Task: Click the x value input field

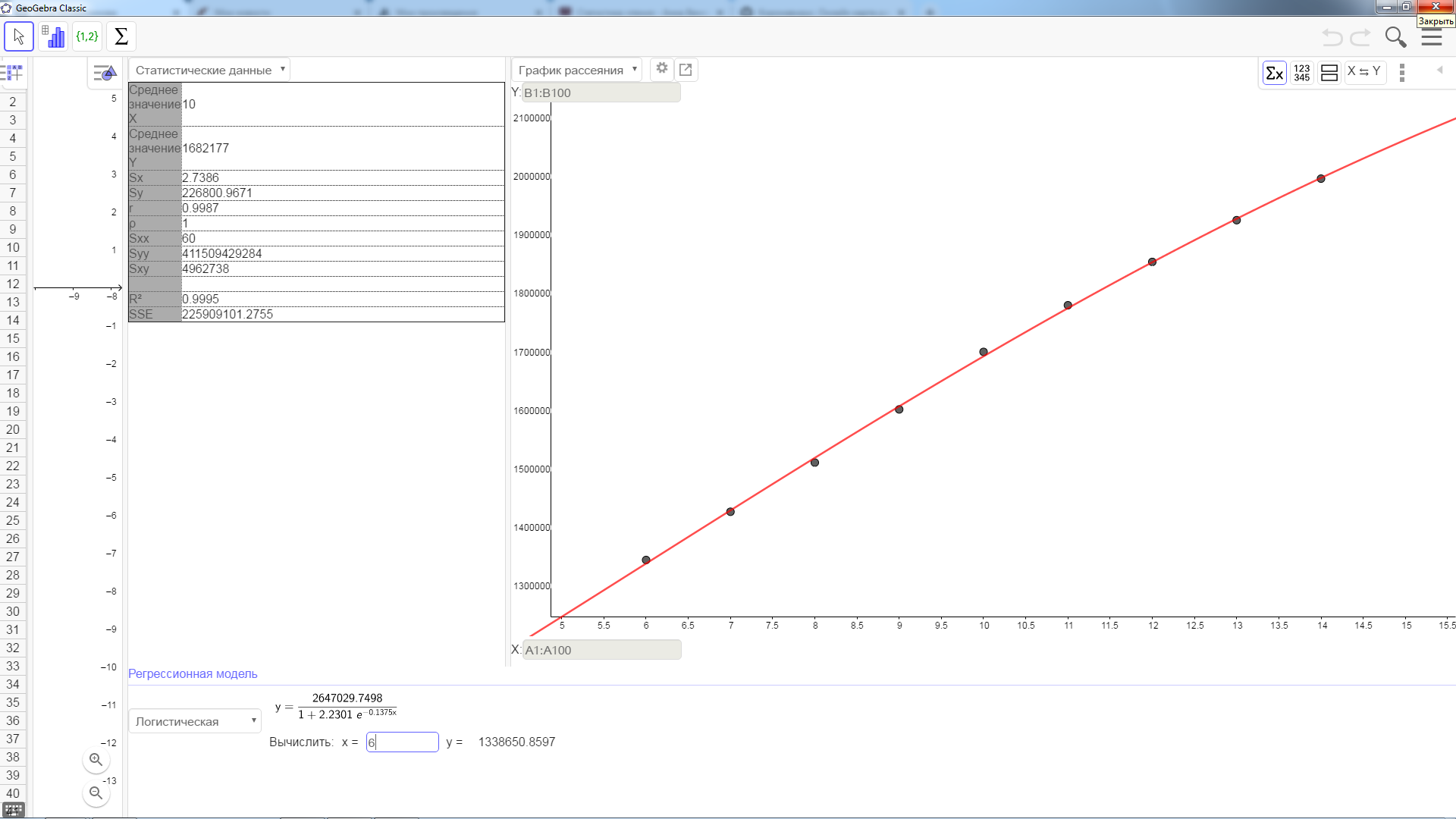Action: coord(402,742)
